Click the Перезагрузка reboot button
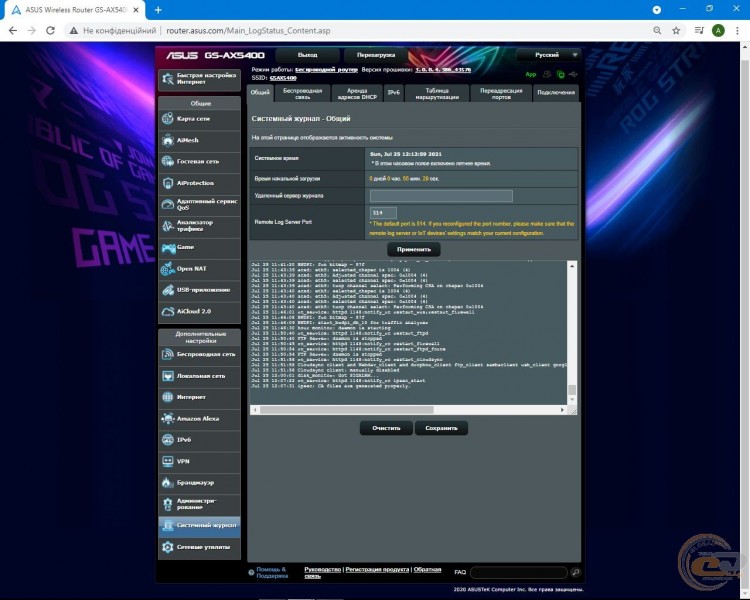Screen dimensions: 750x600 [375, 55]
